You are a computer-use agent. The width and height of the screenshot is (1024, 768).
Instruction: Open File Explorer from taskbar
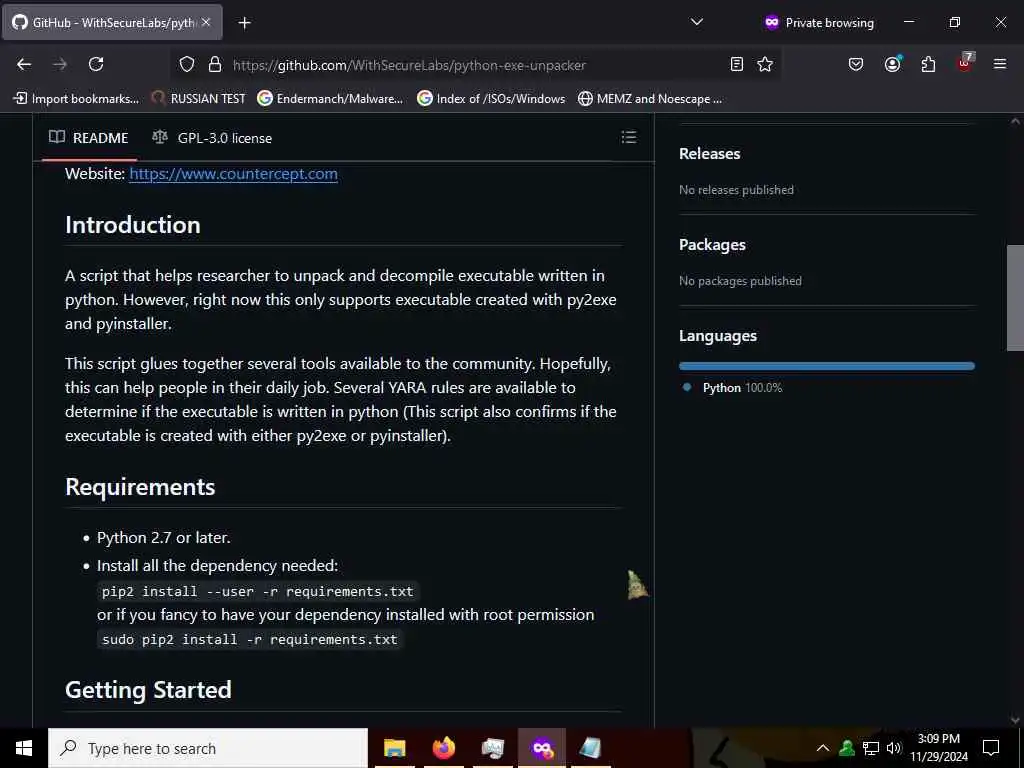point(394,748)
